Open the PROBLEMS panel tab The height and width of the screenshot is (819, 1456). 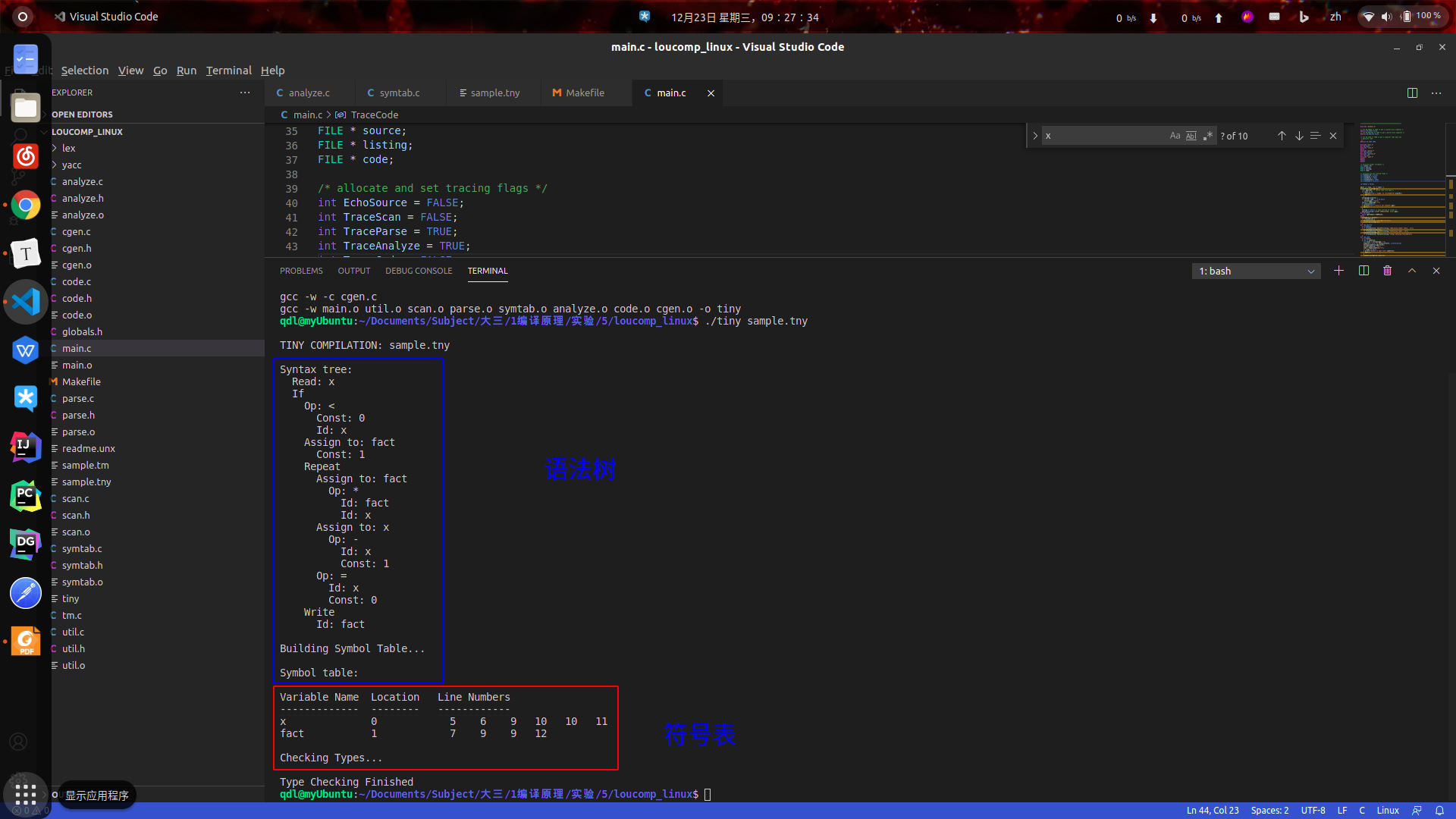(x=301, y=271)
